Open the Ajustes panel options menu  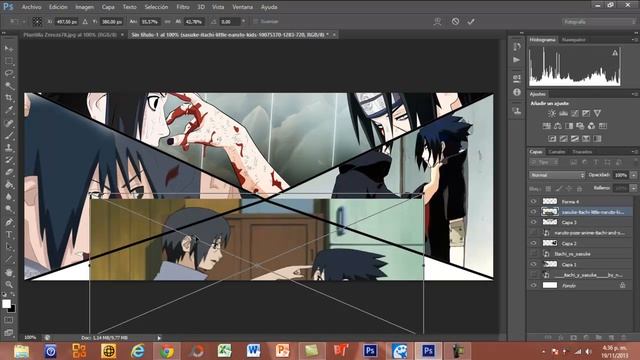(634, 94)
